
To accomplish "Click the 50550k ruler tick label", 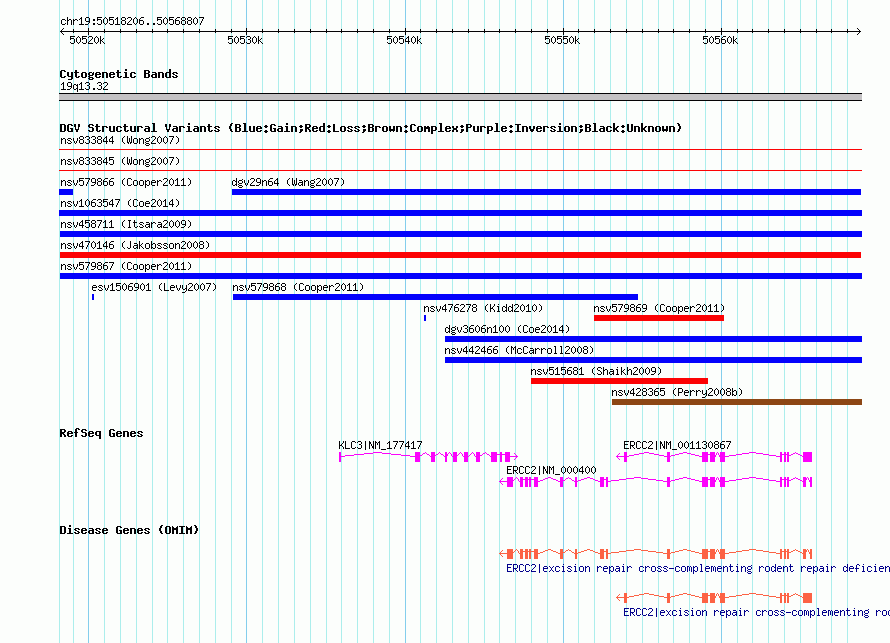I will tap(562, 40).
